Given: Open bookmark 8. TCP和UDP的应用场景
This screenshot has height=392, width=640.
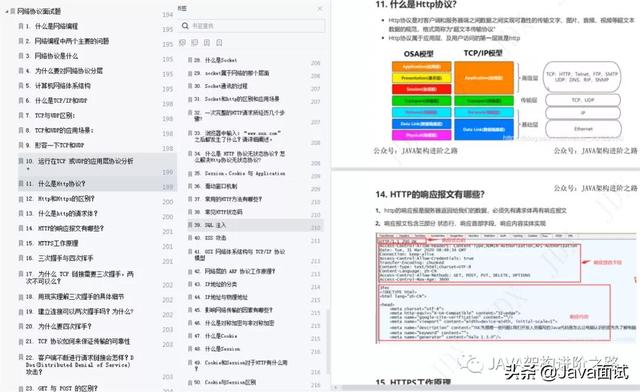Looking at the screenshot, I should click(59, 130).
